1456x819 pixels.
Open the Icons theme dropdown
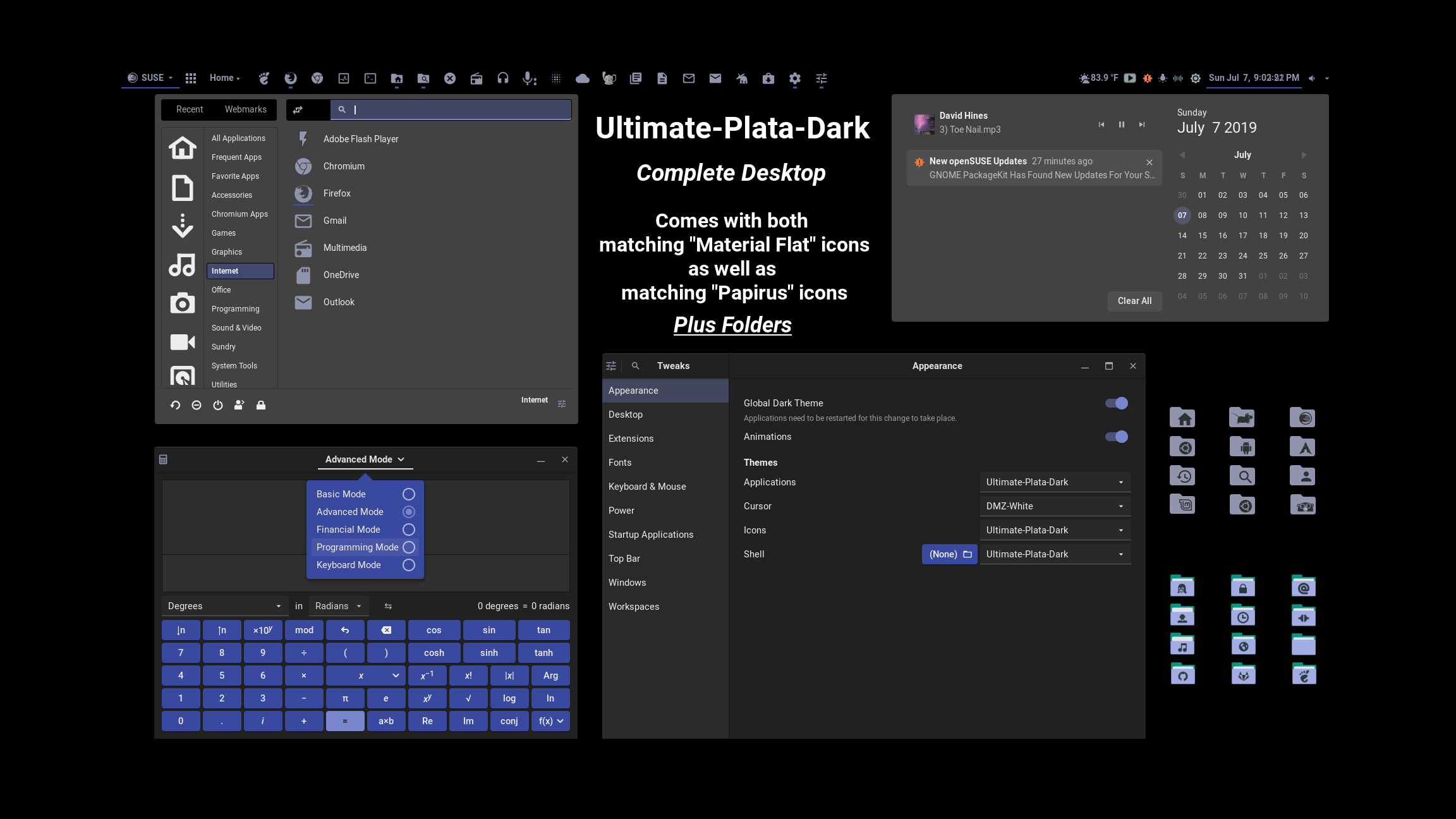tap(1055, 530)
